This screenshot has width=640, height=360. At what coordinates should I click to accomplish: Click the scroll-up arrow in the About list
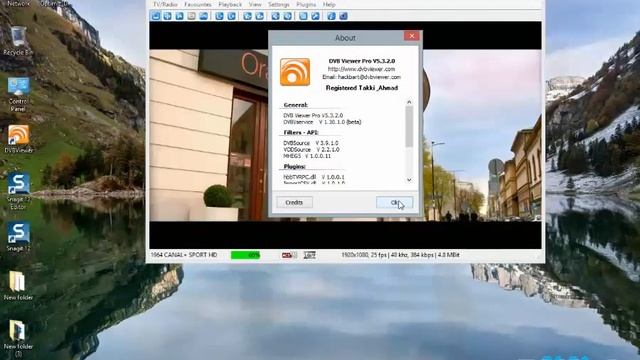click(x=409, y=102)
